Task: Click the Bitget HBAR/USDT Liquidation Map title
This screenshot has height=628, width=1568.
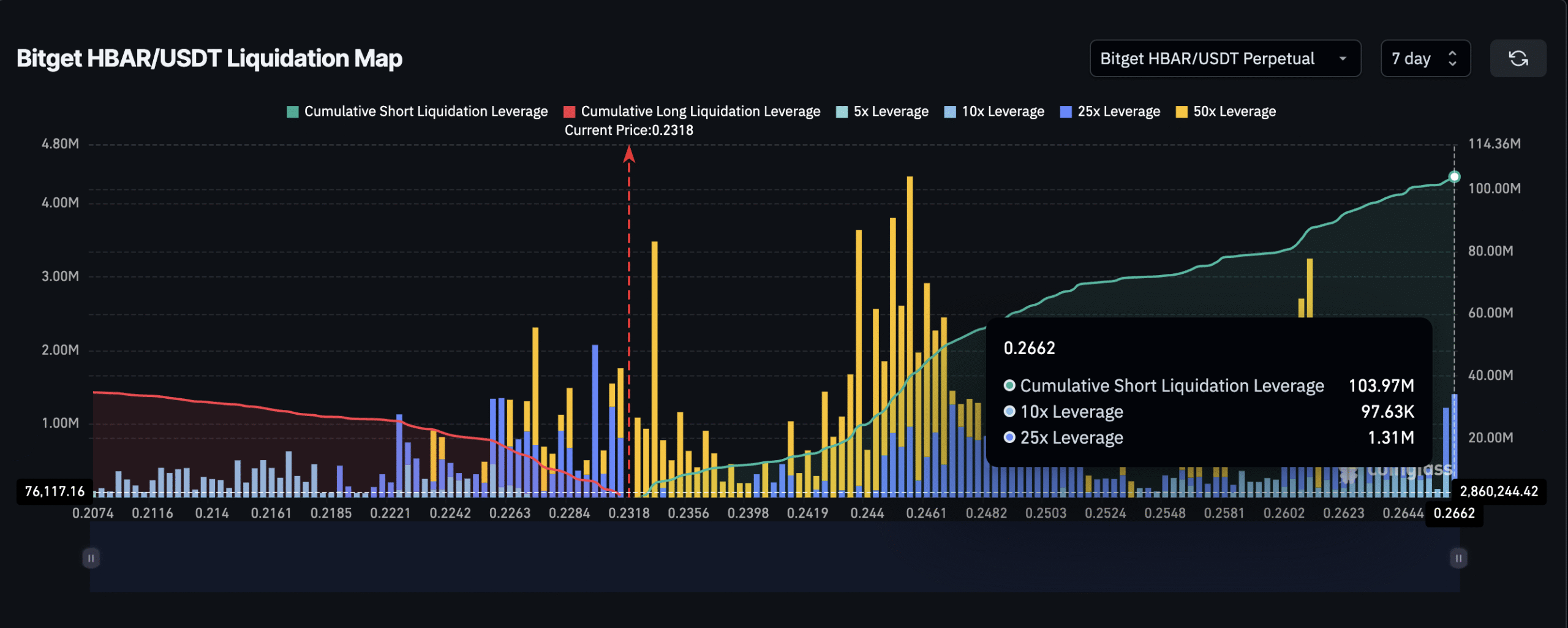Action: click(x=209, y=58)
